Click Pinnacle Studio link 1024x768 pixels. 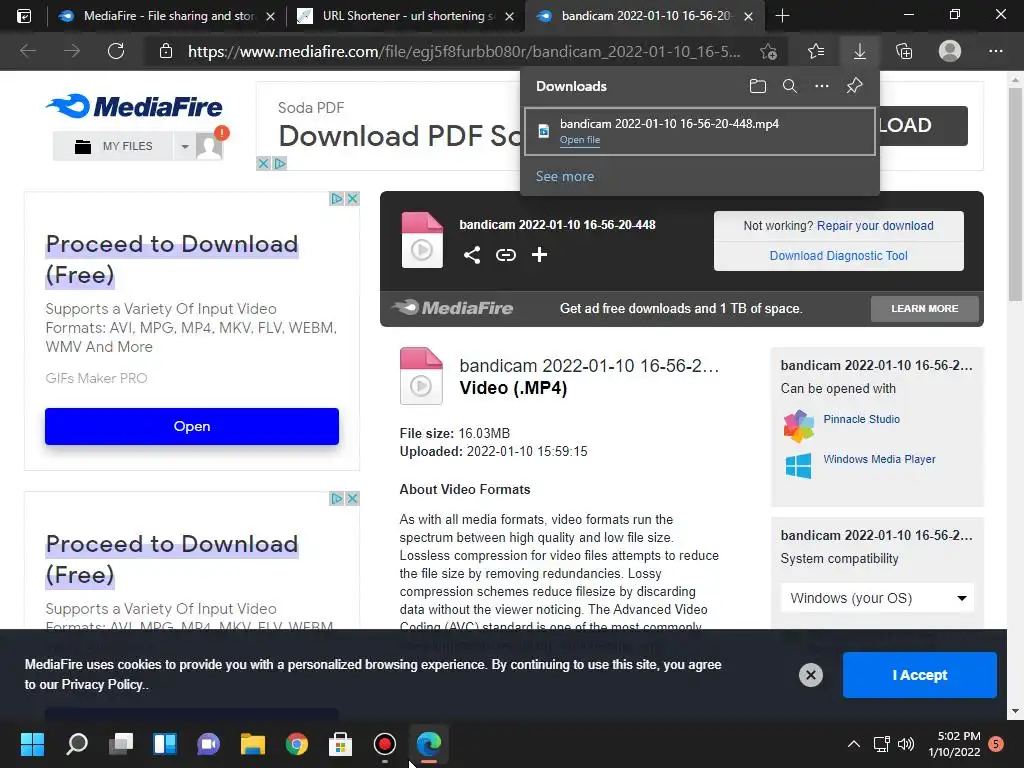click(861, 419)
